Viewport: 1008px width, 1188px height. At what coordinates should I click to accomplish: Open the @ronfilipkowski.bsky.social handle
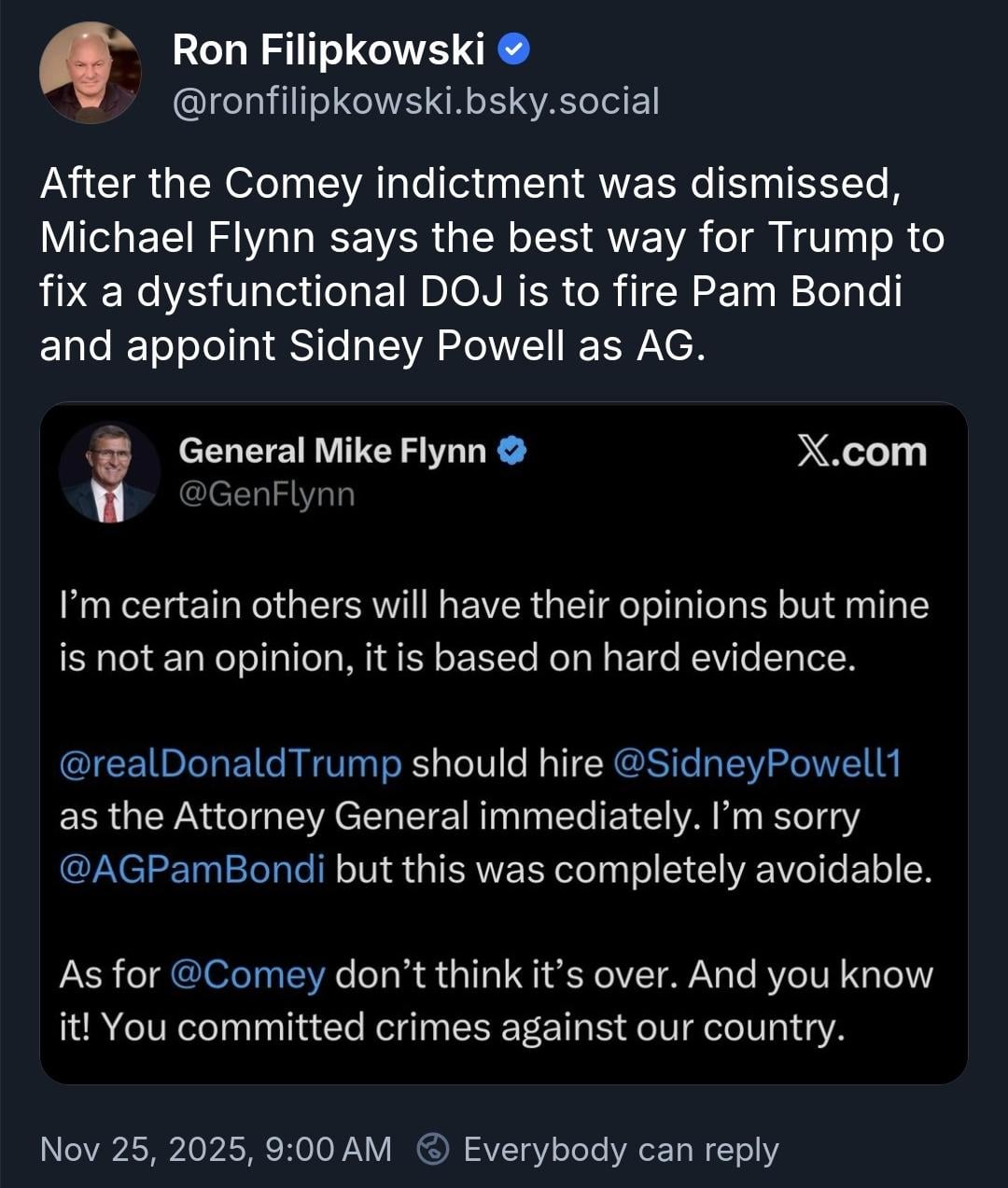415,101
